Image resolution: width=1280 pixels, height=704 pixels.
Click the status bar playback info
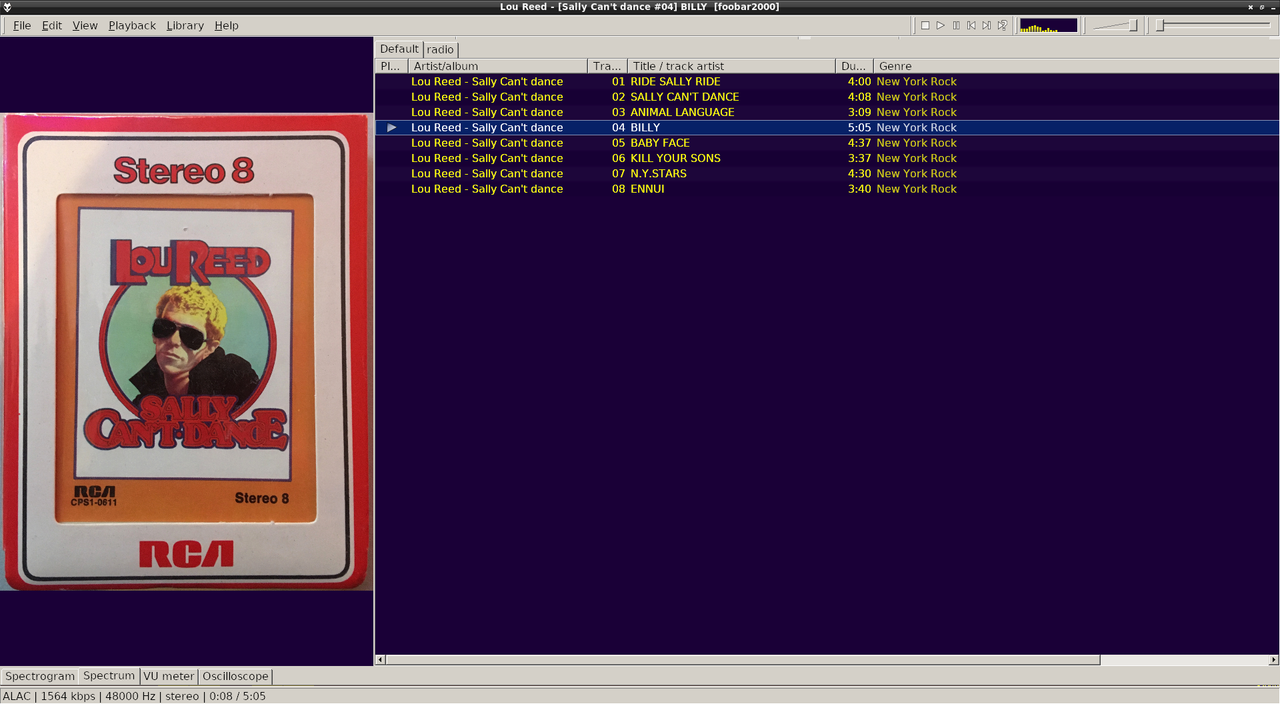[134, 696]
